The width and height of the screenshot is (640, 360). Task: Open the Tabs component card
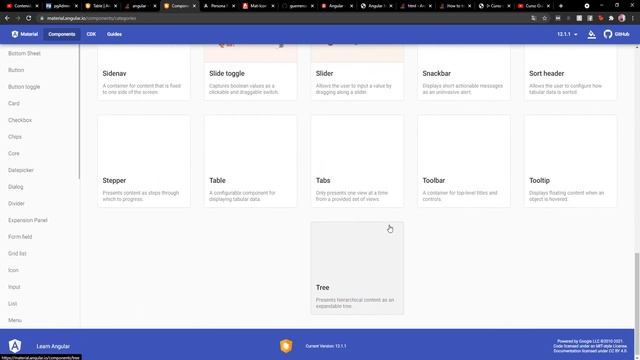point(357,161)
